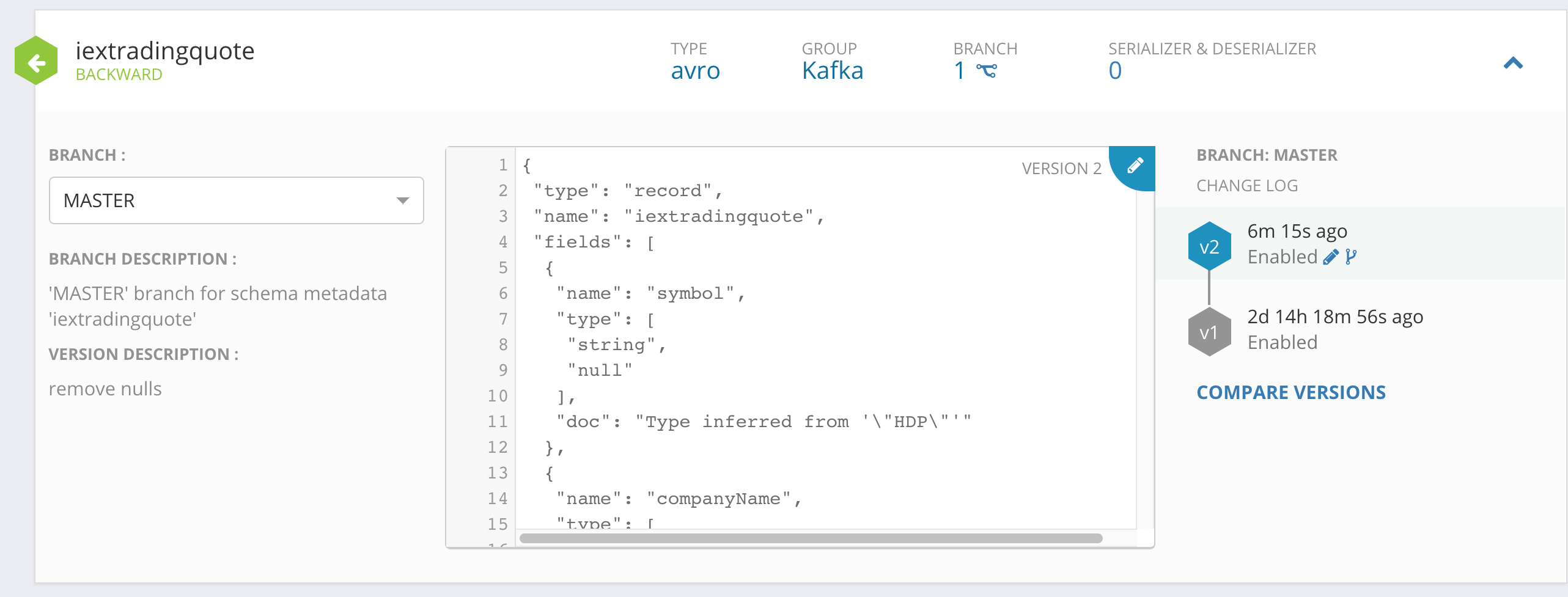
Task: Click the code editor horizontal scrollbar
Action: click(811, 538)
